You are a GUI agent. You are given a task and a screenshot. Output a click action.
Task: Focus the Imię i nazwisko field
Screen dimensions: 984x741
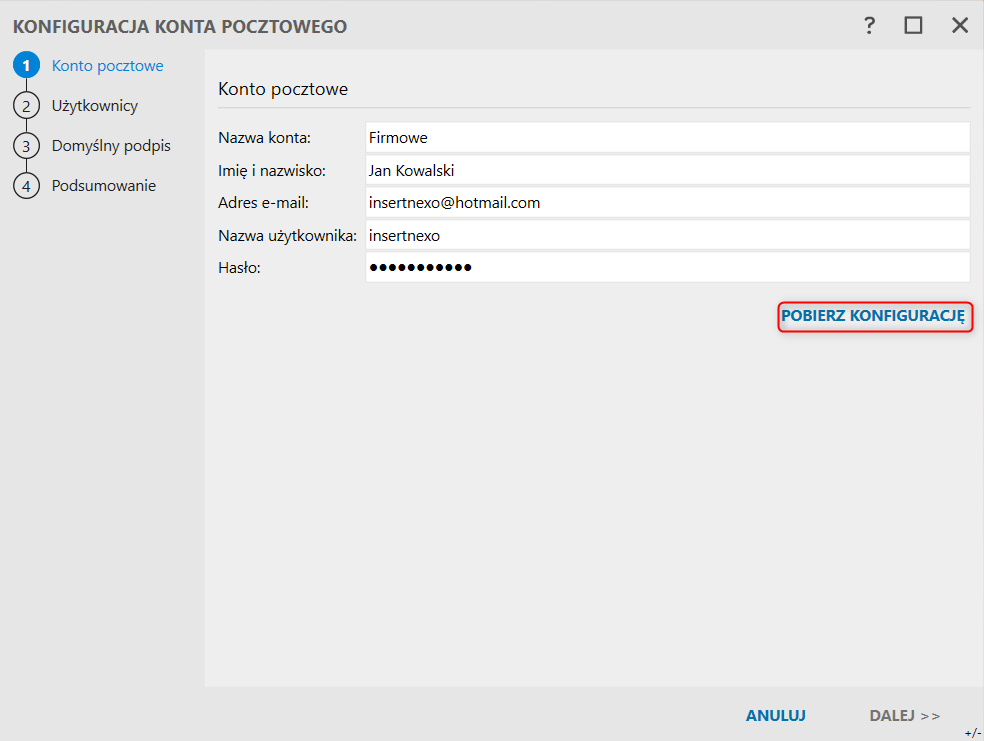tap(667, 170)
